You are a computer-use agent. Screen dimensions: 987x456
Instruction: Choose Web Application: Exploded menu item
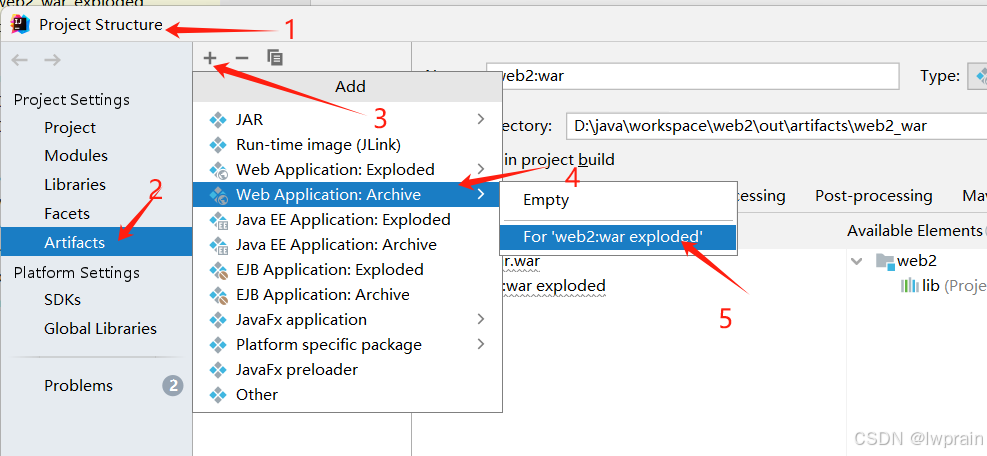(x=347, y=169)
